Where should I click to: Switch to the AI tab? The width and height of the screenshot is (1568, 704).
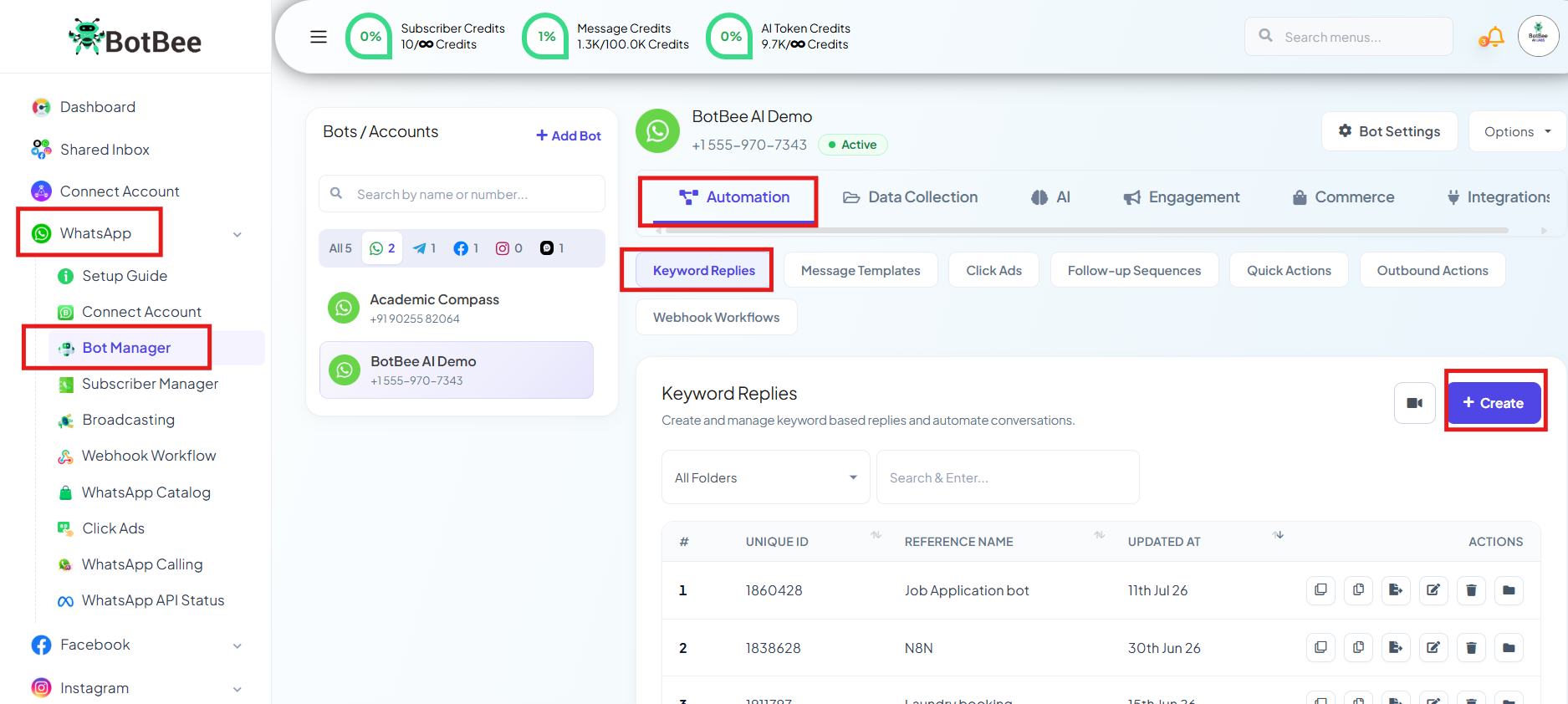click(1050, 197)
